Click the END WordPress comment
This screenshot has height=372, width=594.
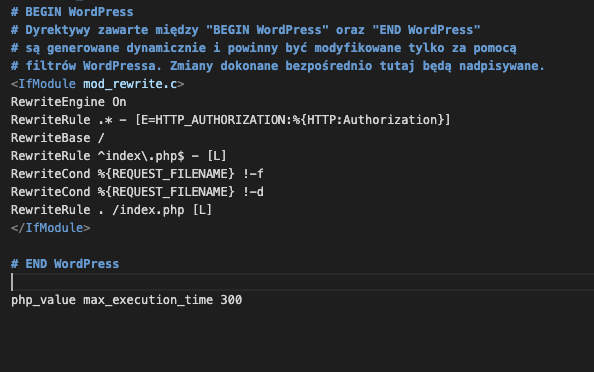point(65,264)
